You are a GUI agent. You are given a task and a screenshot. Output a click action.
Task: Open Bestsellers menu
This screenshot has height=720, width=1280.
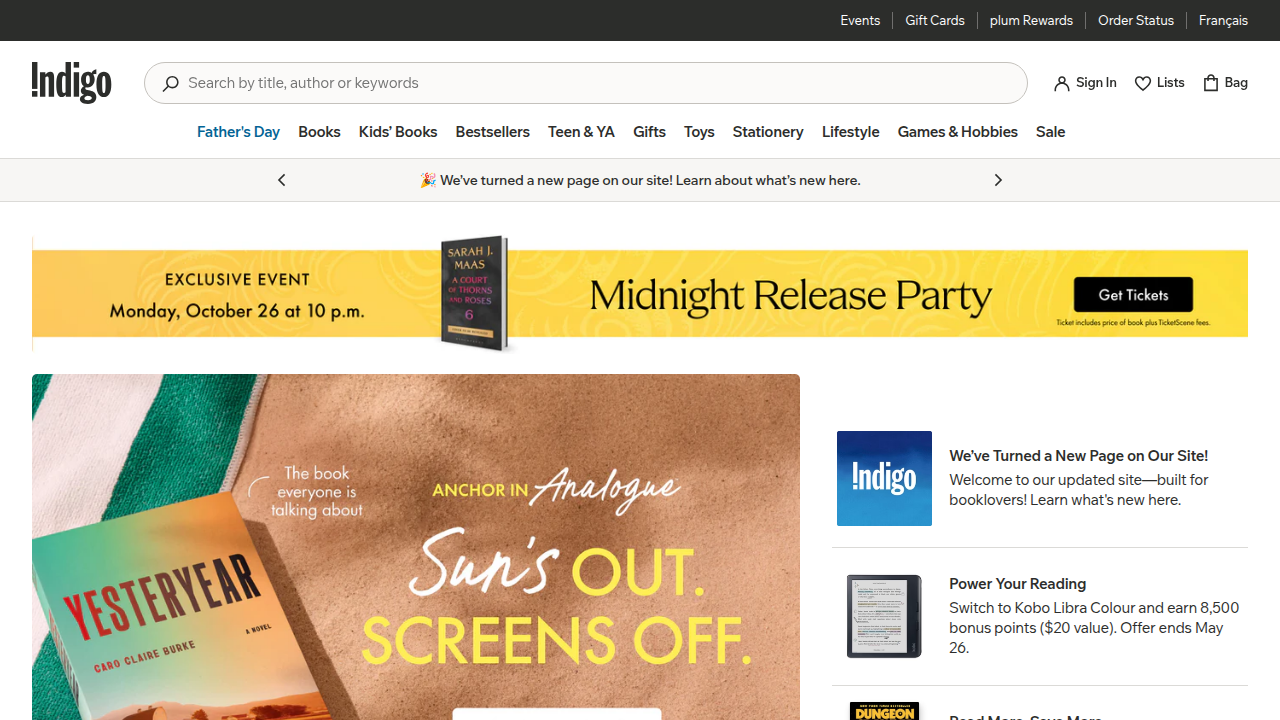[493, 132]
